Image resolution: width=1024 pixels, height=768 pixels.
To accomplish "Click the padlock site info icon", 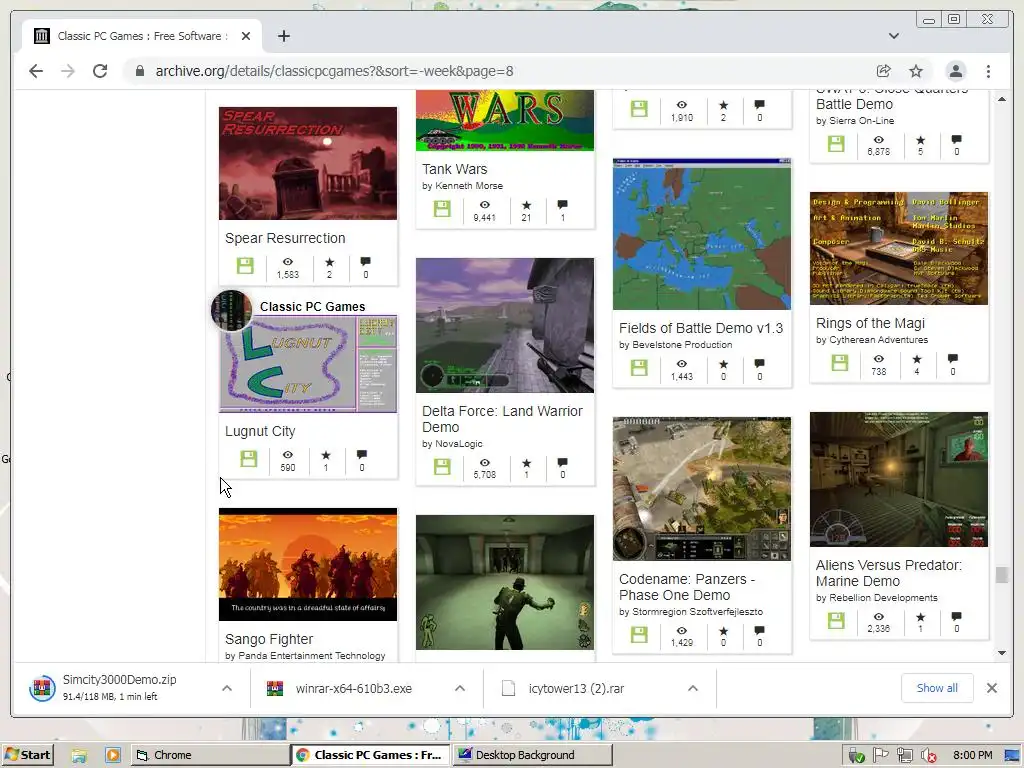I will click(140, 71).
